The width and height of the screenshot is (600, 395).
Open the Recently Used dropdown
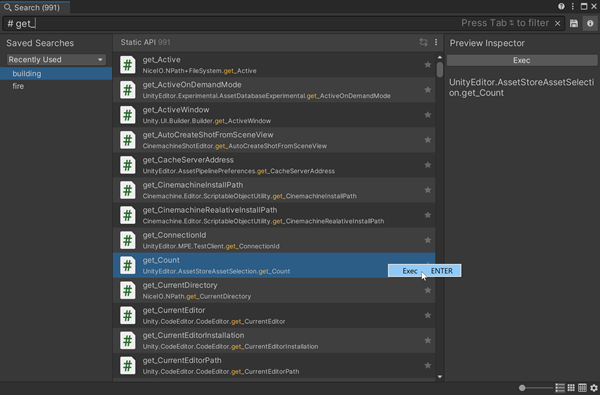[56, 60]
